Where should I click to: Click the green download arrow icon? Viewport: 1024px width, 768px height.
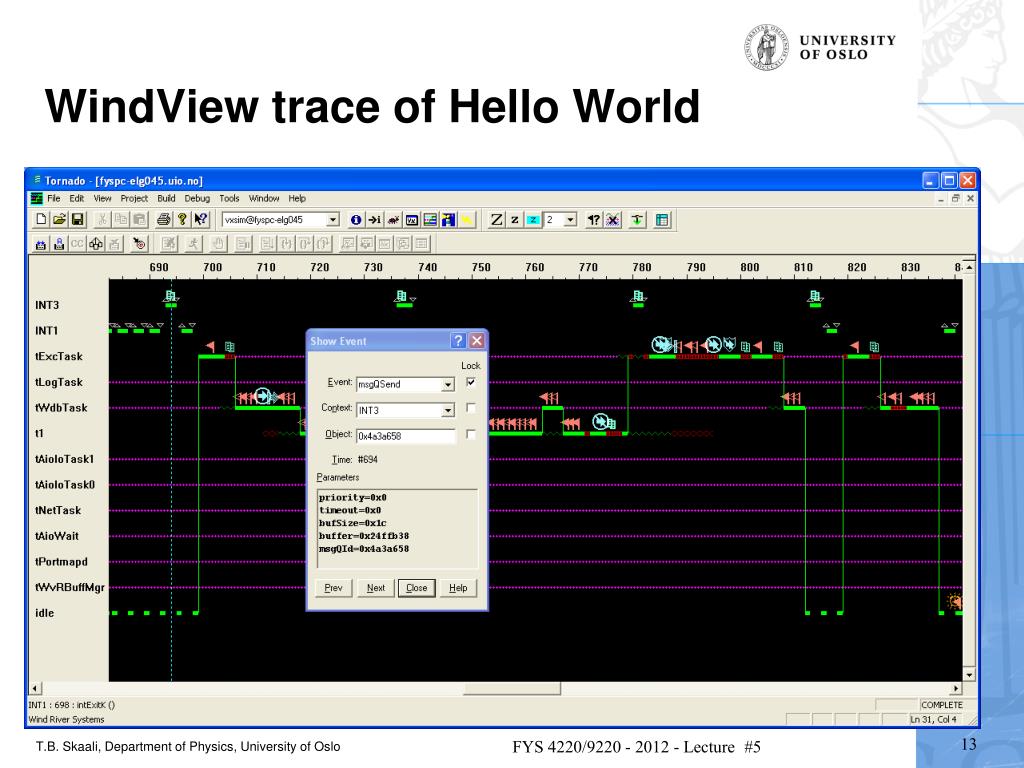tap(637, 220)
